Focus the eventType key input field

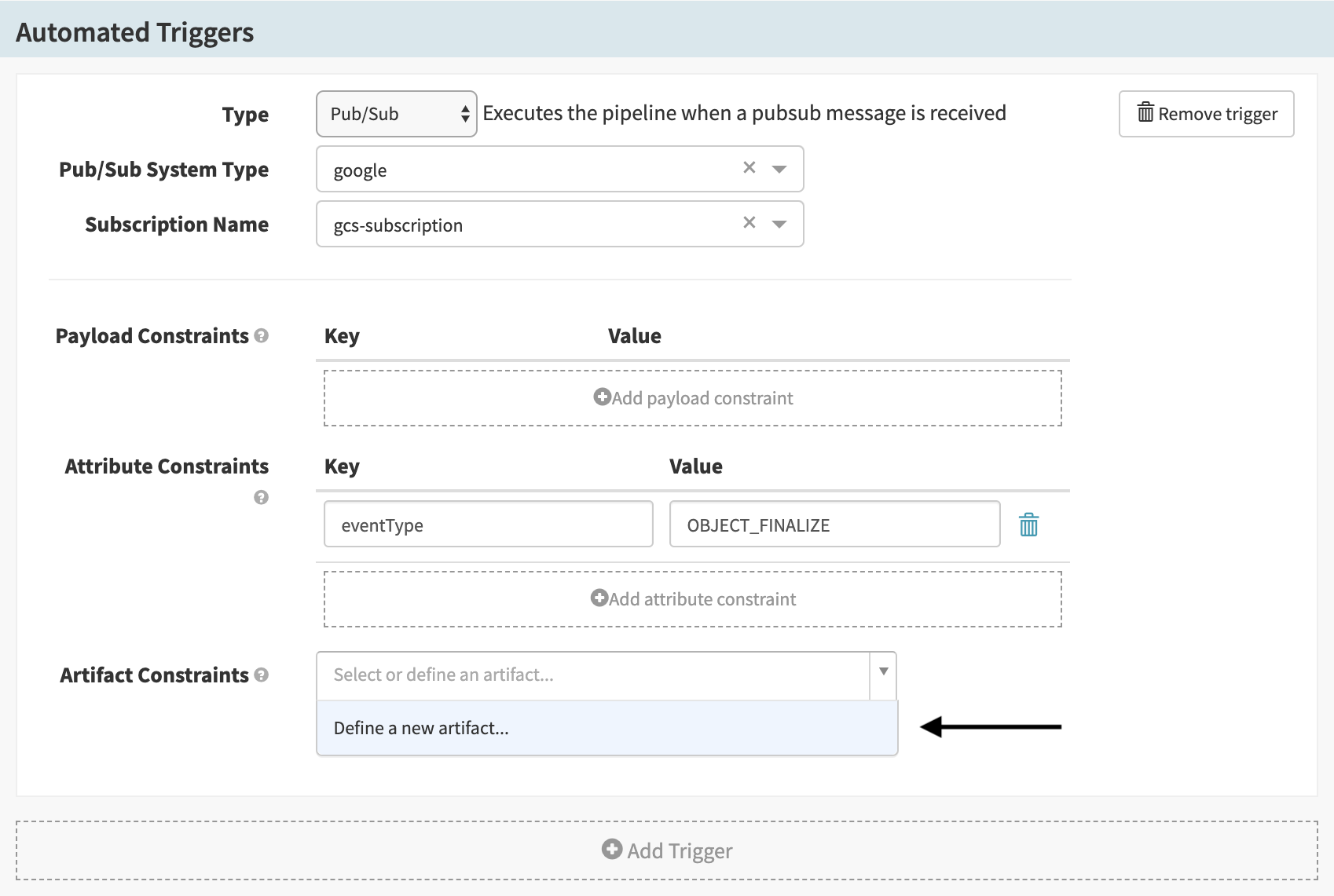pyautogui.click(x=488, y=525)
